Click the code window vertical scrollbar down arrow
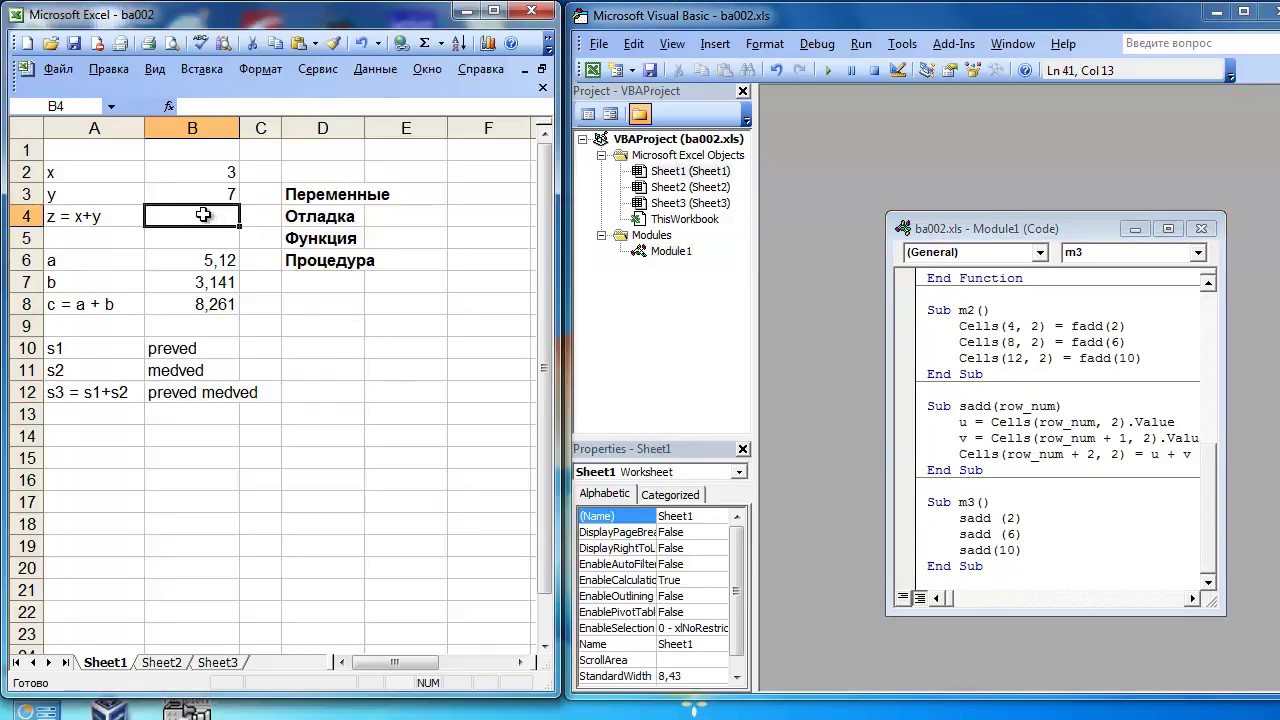This screenshot has width=1280, height=720. click(x=1208, y=582)
